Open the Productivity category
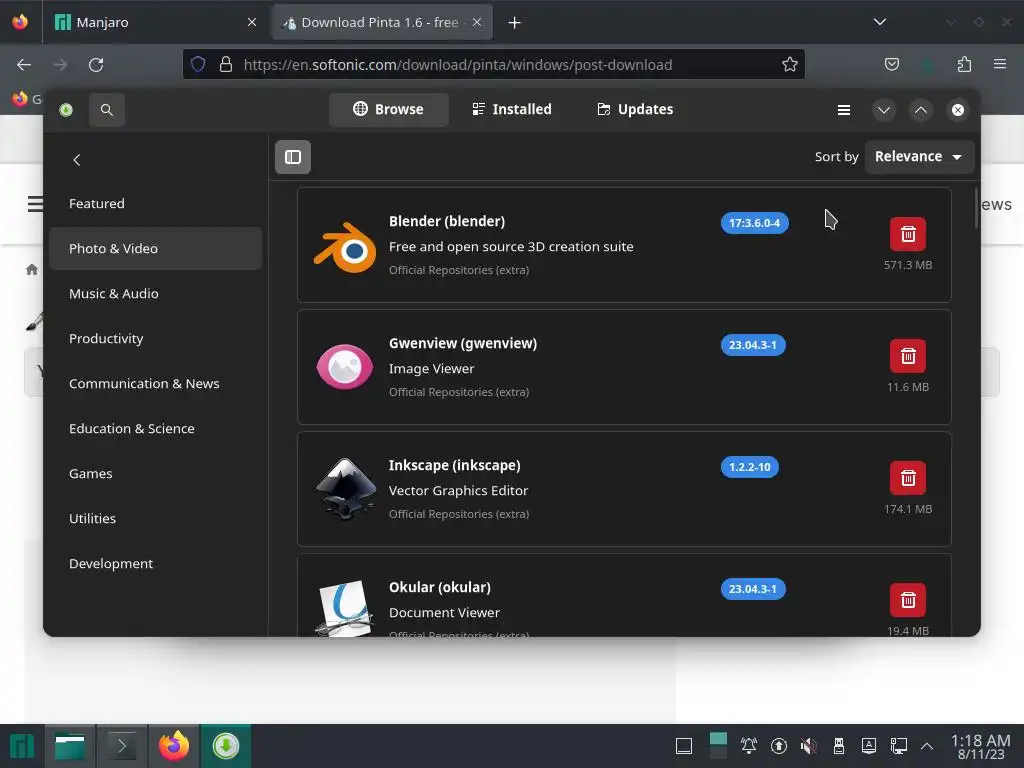Viewport: 1024px width, 768px height. [x=155, y=338]
